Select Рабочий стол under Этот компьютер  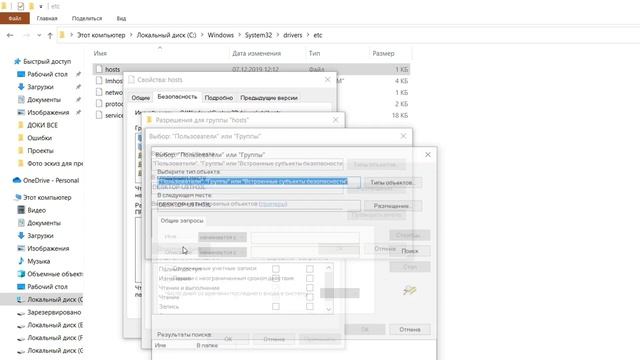[x=47, y=287]
